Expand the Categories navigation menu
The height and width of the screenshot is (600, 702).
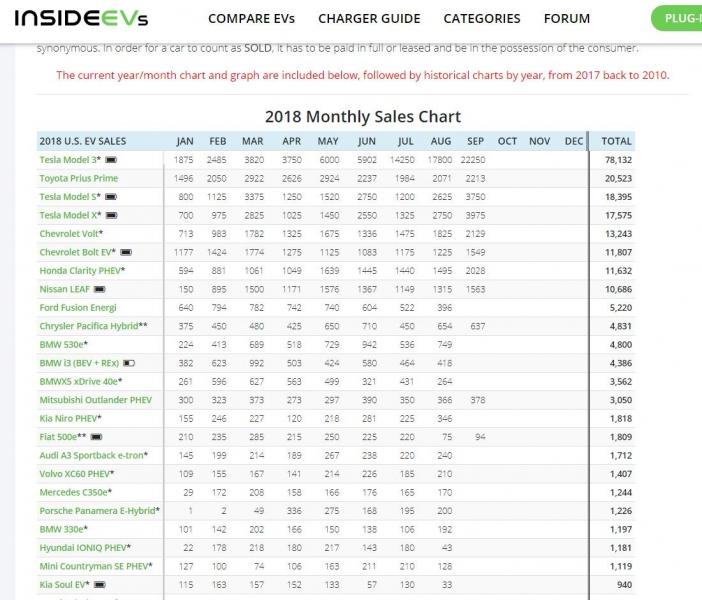[482, 19]
